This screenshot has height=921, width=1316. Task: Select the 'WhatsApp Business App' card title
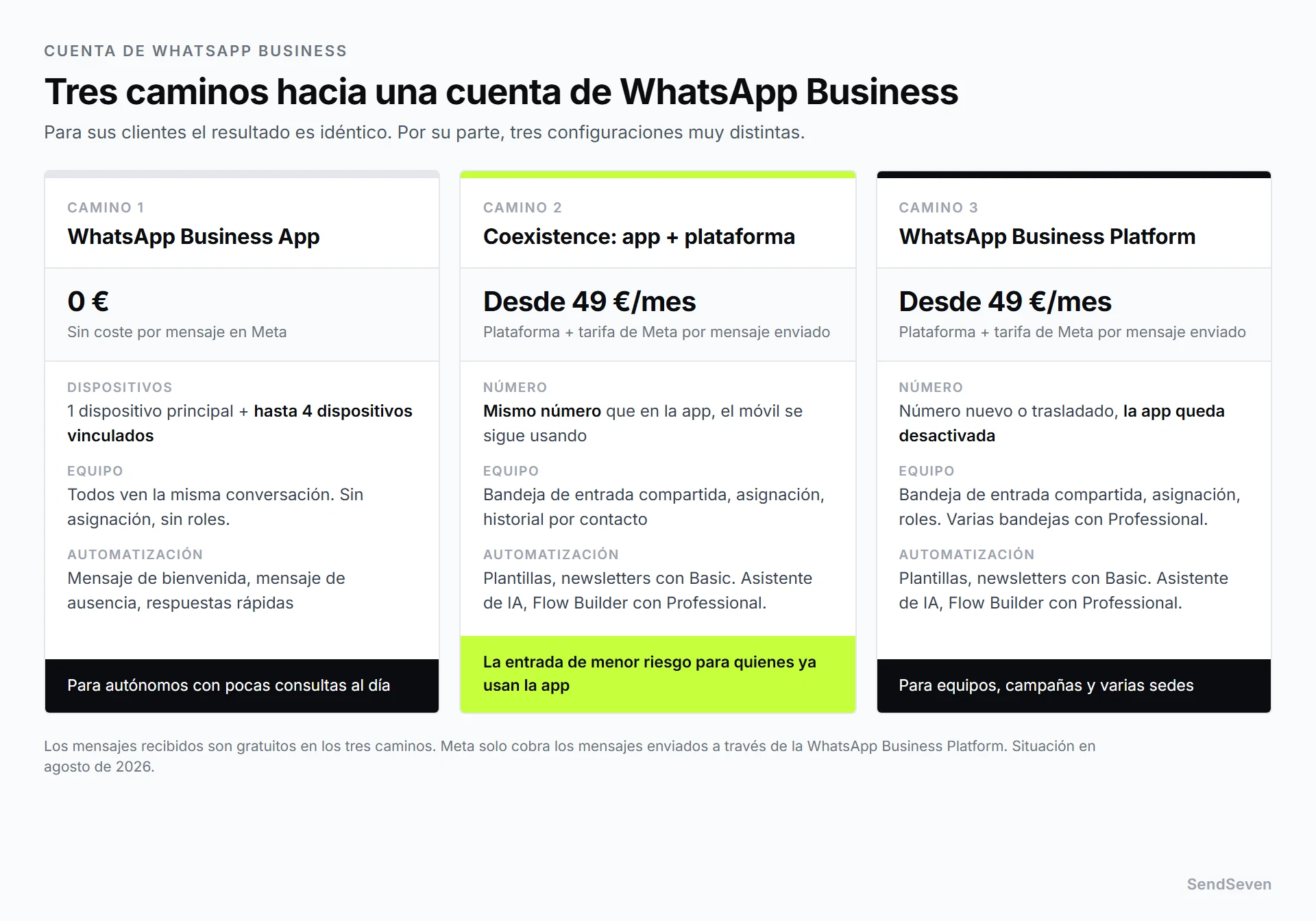pyautogui.click(x=193, y=236)
